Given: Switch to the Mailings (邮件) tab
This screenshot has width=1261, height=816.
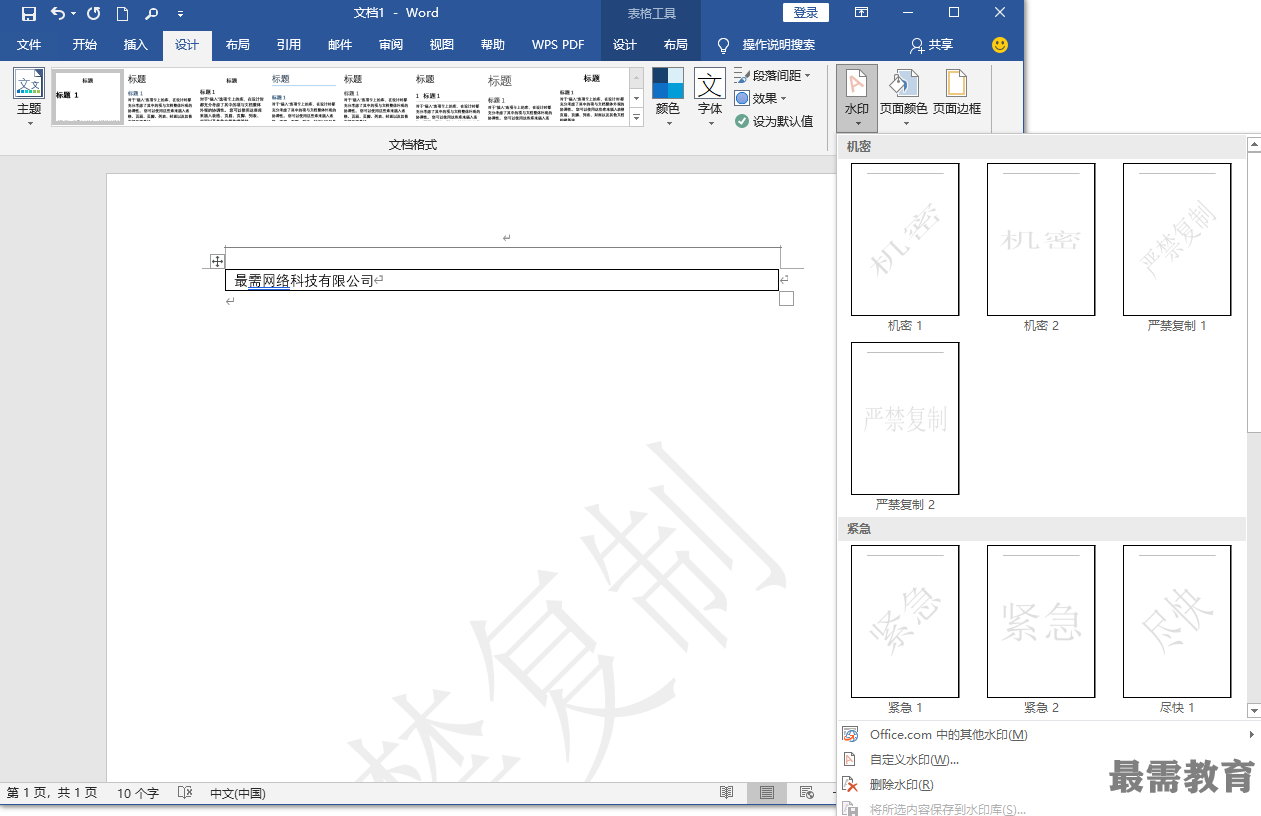Looking at the screenshot, I should click(x=340, y=45).
